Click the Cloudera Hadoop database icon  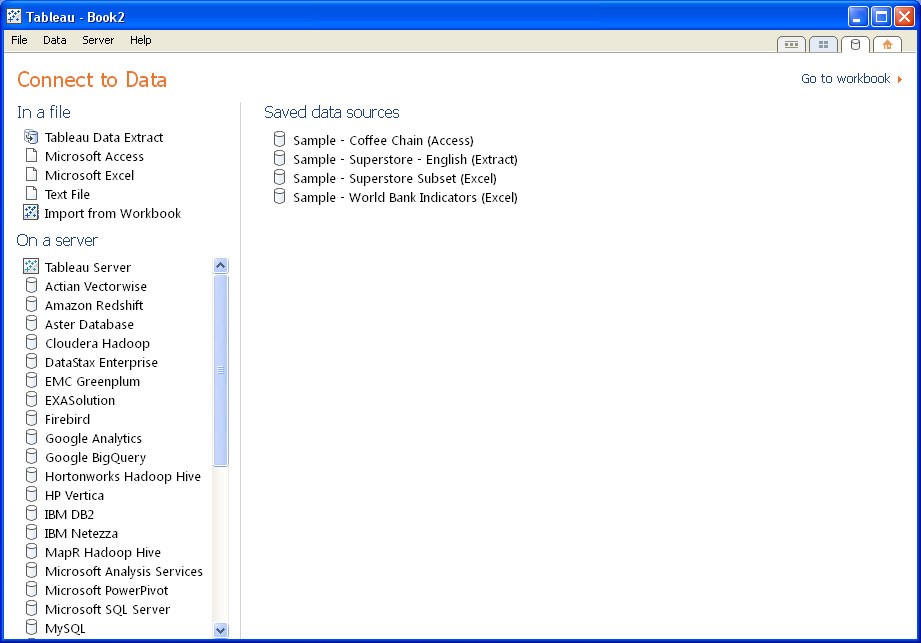pyautogui.click(x=32, y=342)
